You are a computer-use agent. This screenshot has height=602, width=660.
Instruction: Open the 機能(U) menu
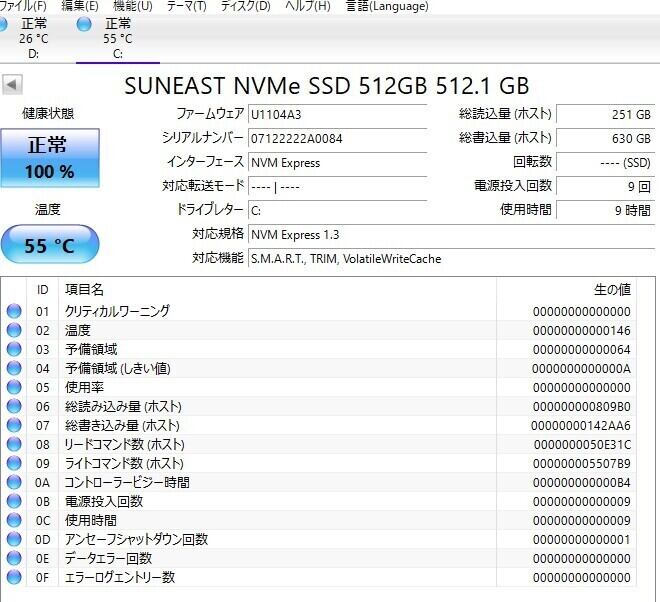(133, 6)
